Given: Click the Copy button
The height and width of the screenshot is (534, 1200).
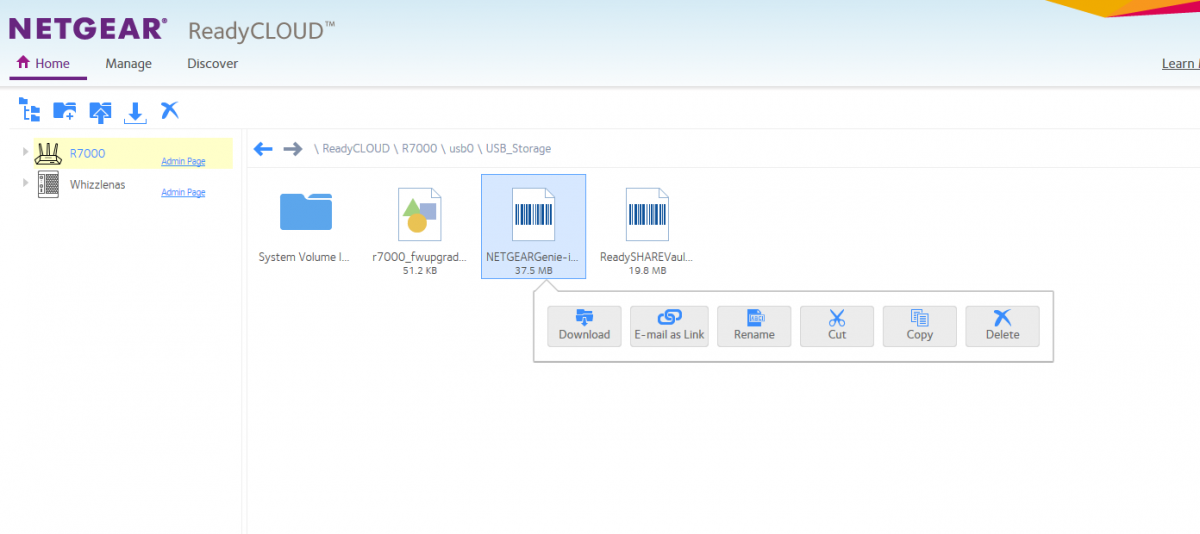Looking at the screenshot, I should point(920,326).
